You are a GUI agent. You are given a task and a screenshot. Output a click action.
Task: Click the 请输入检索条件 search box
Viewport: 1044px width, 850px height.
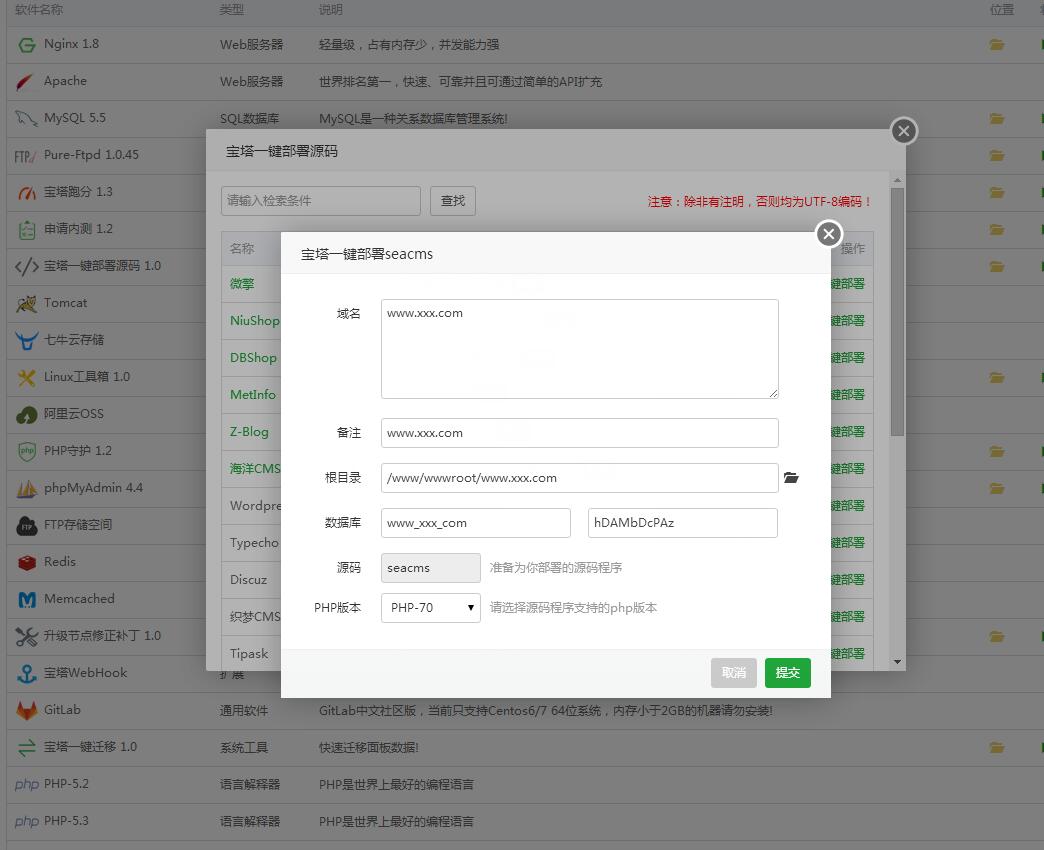point(321,201)
